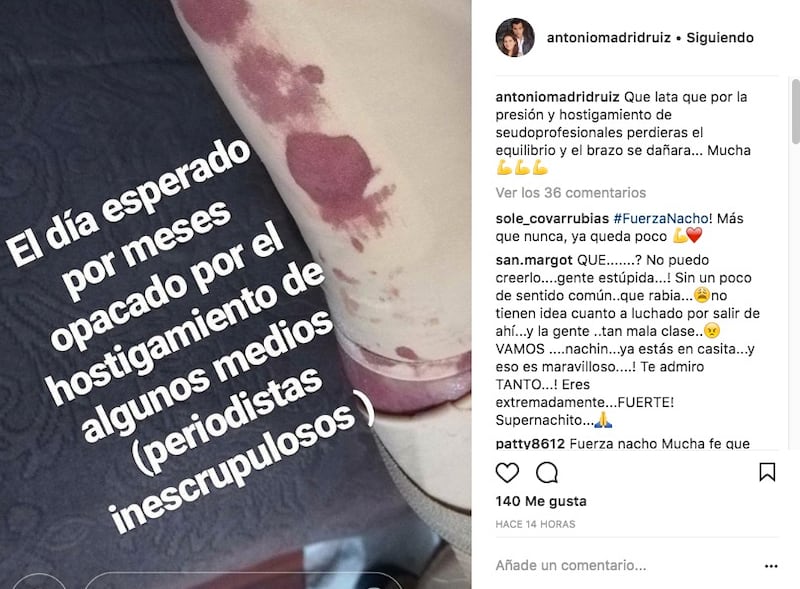This screenshot has width=800, height=589.
Task: Open the #FuerzaNacho hashtag
Action: point(660,218)
